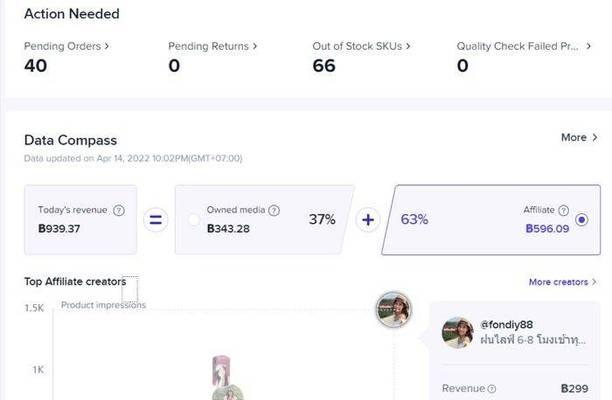Click the Owned media revenue card
This screenshot has width=612, height=400.
264,220
